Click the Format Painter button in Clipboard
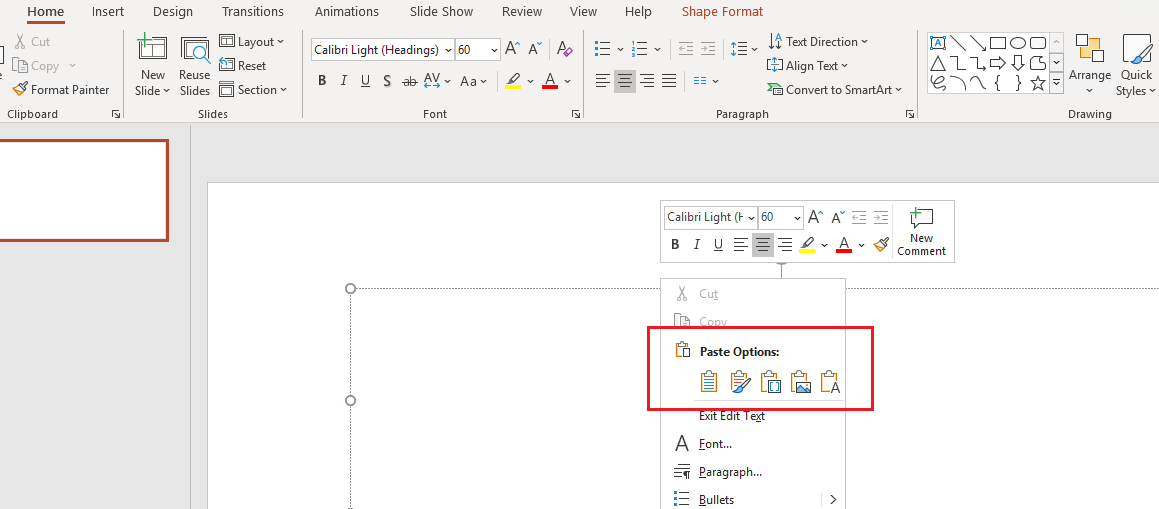Screen dimensions: 1159x509 [61, 89]
